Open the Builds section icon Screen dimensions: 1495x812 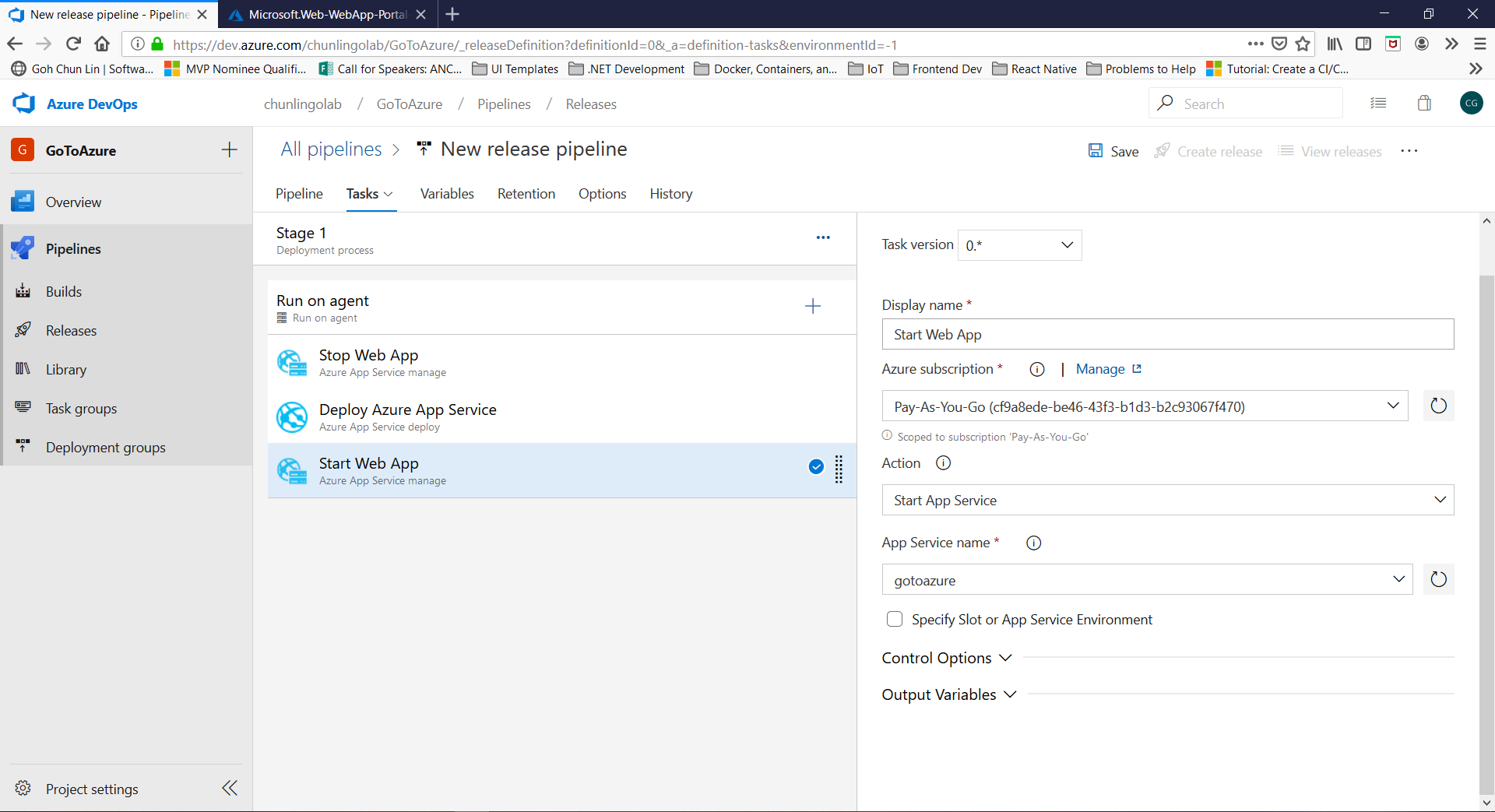(23, 291)
